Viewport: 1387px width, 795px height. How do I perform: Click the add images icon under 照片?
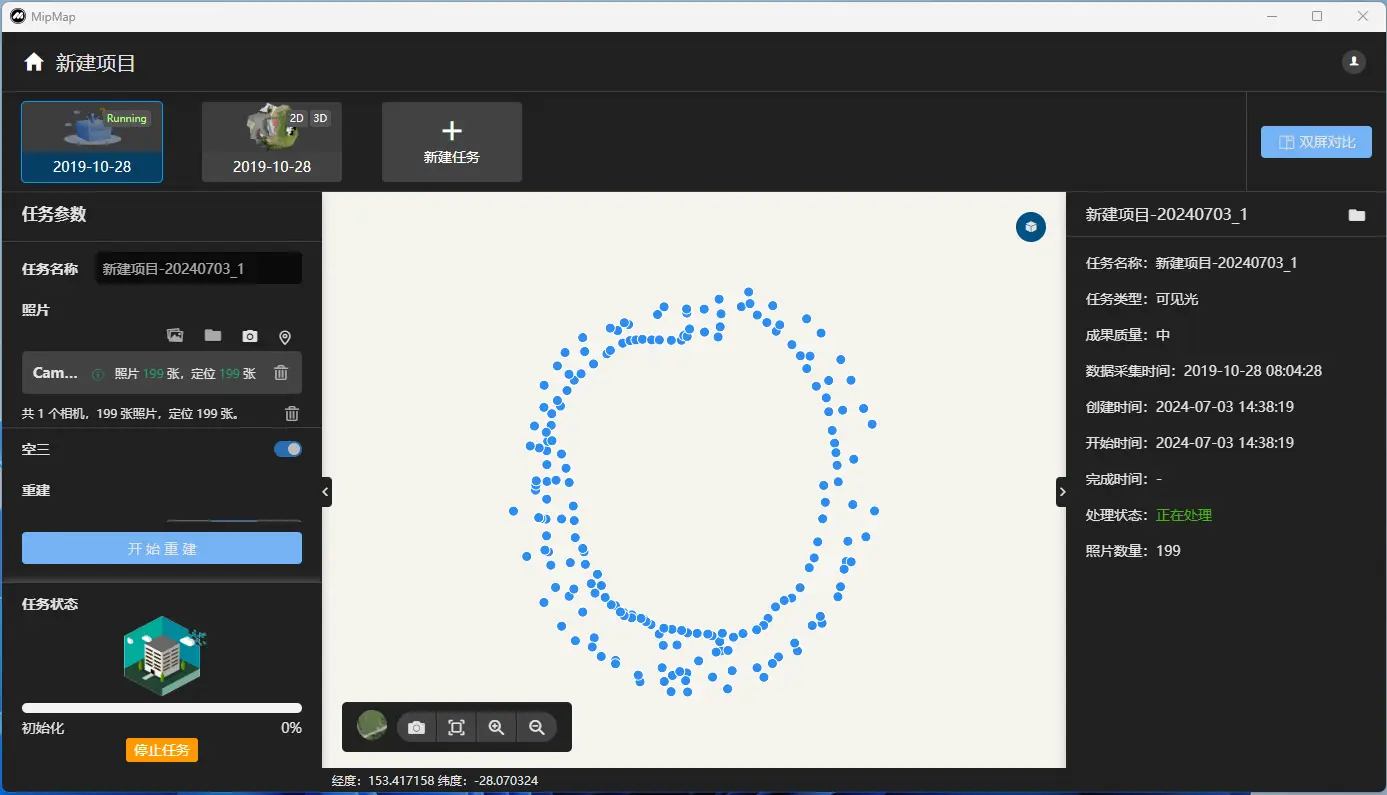tap(175, 336)
